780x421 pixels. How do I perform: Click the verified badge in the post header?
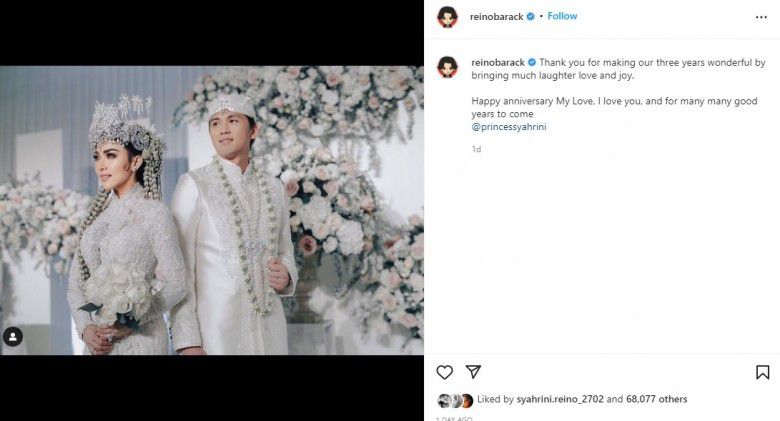[531, 17]
